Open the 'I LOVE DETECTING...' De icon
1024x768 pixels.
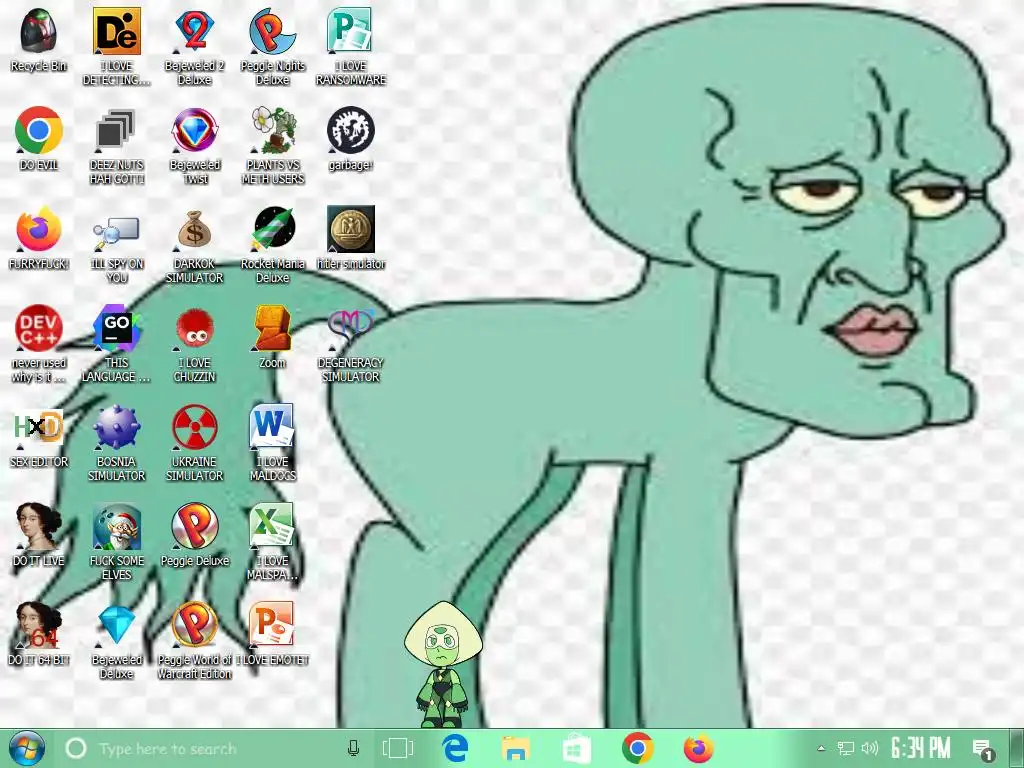(117, 31)
